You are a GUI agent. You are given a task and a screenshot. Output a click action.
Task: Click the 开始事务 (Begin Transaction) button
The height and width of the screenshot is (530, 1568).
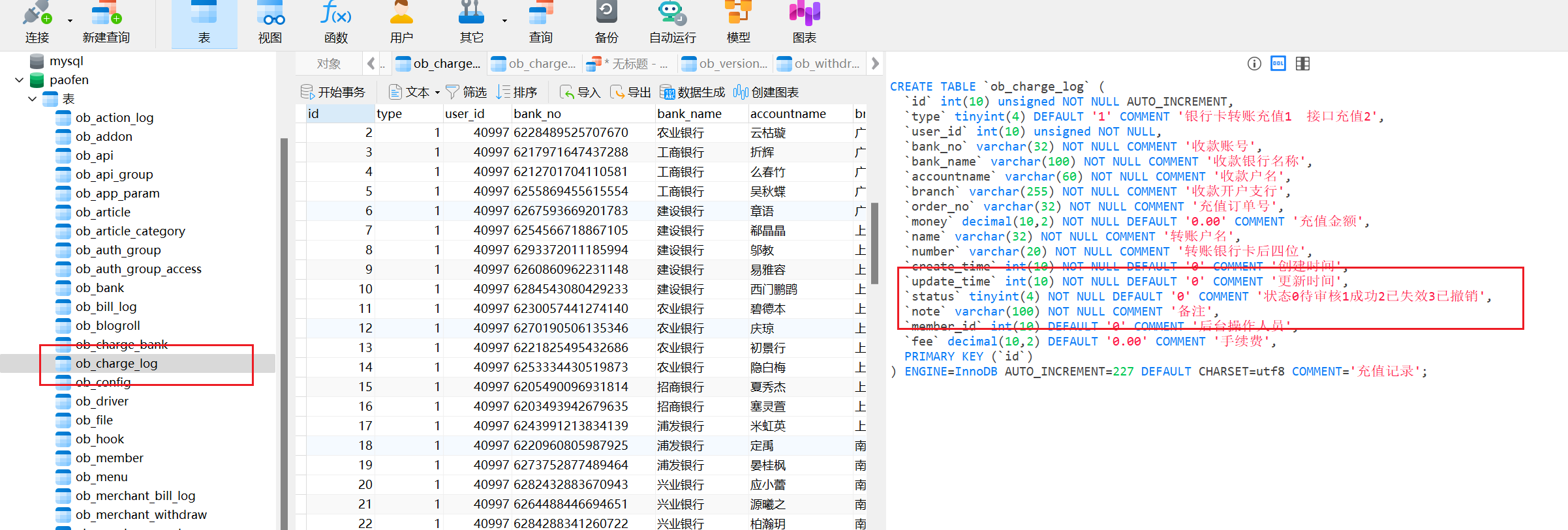[x=333, y=93]
